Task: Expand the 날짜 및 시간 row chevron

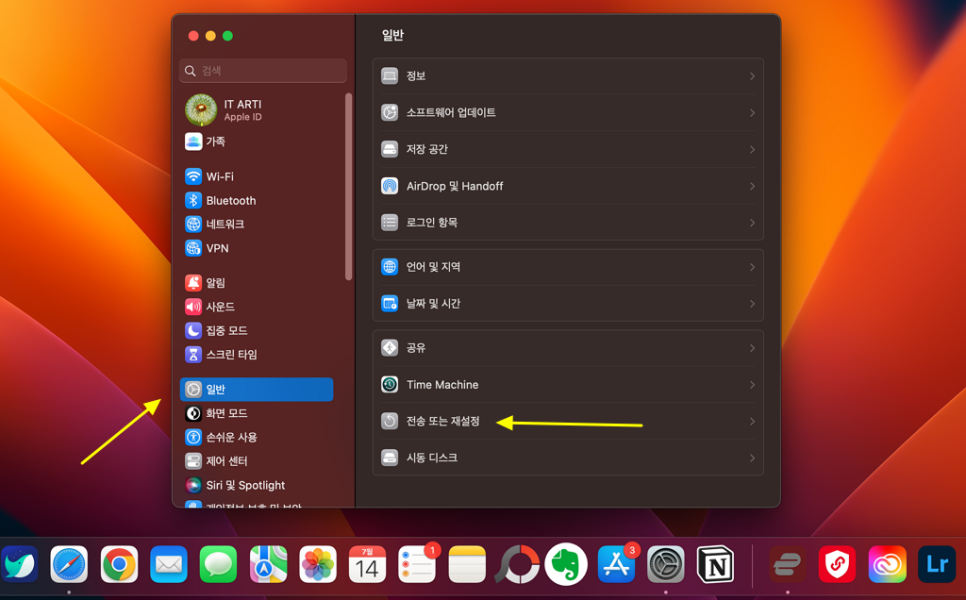Action: click(x=752, y=304)
